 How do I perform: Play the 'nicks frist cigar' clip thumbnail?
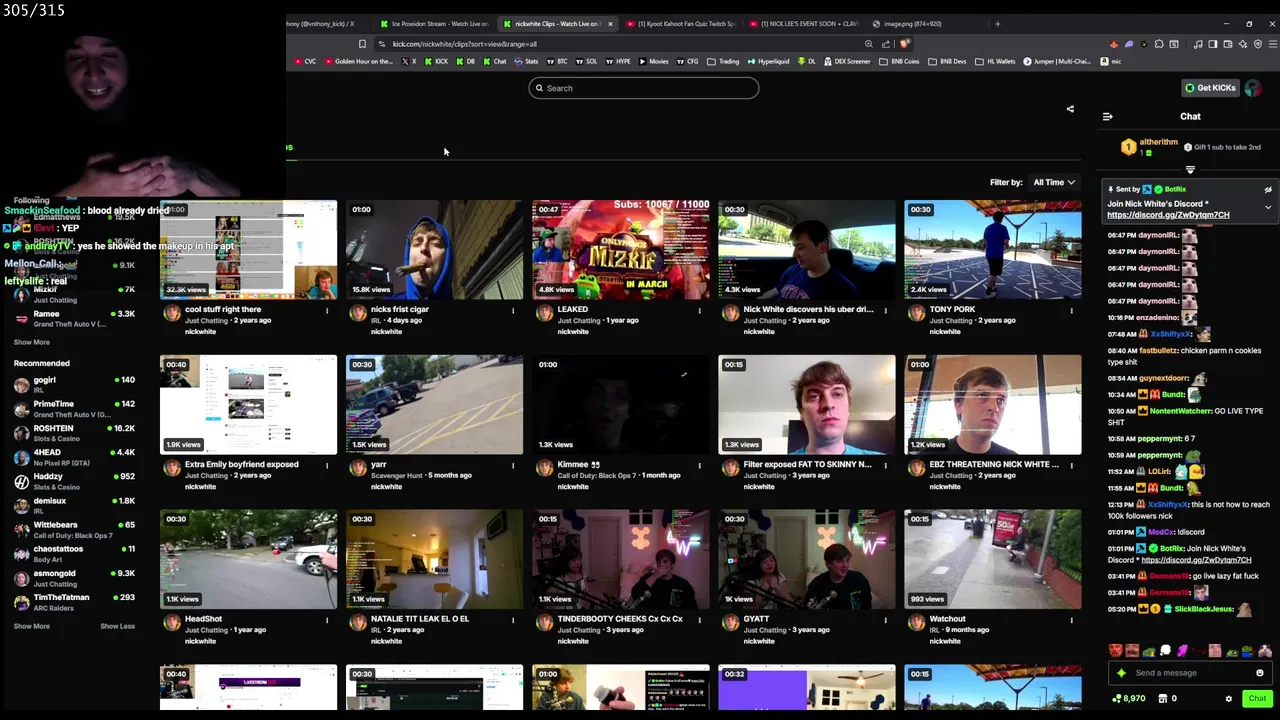pos(434,250)
